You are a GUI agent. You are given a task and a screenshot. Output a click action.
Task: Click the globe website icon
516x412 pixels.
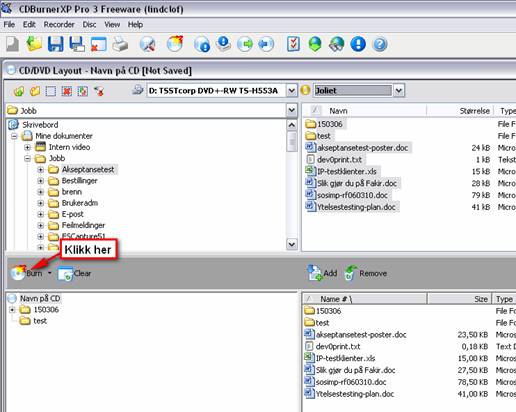point(336,44)
